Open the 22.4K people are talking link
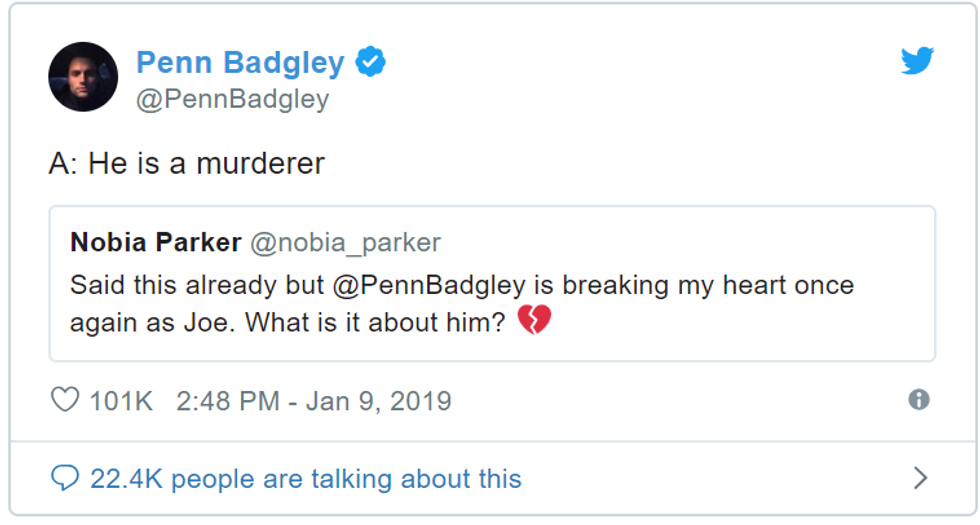The image size is (980, 525). [305, 479]
